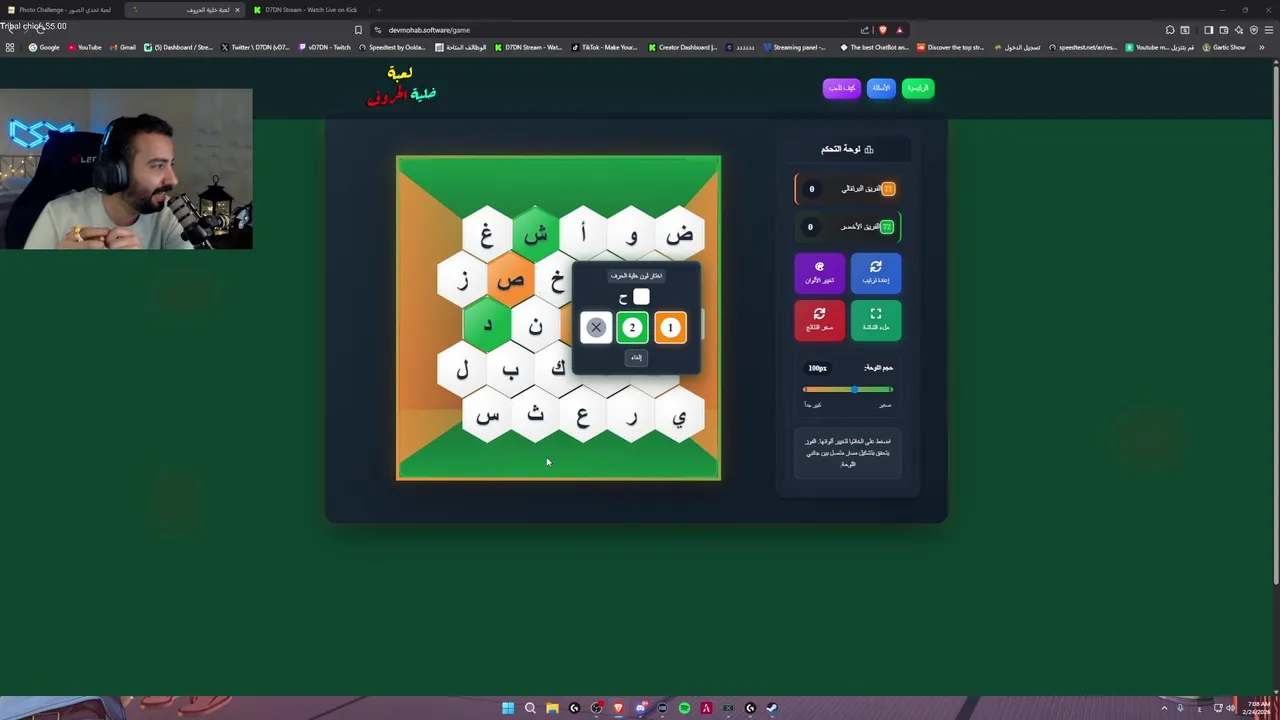The width and height of the screenshot is (1280, 720).
Task: Clear cell color with the X swatch
Action: coord(596,327)
